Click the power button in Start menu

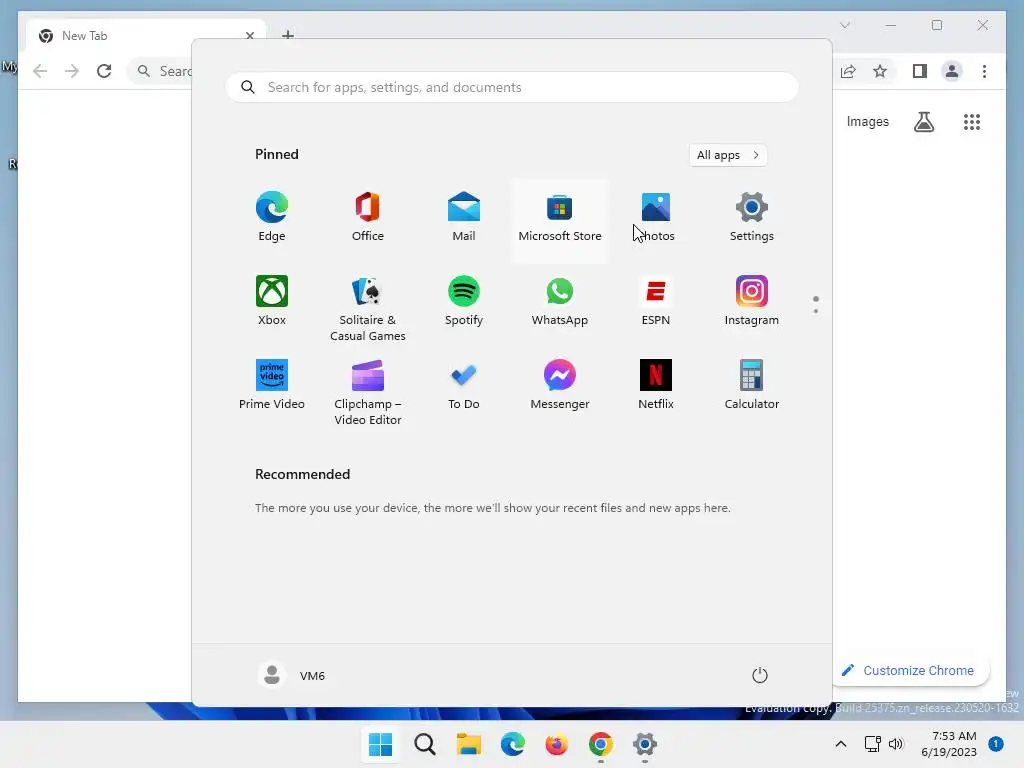coord(760,675)
